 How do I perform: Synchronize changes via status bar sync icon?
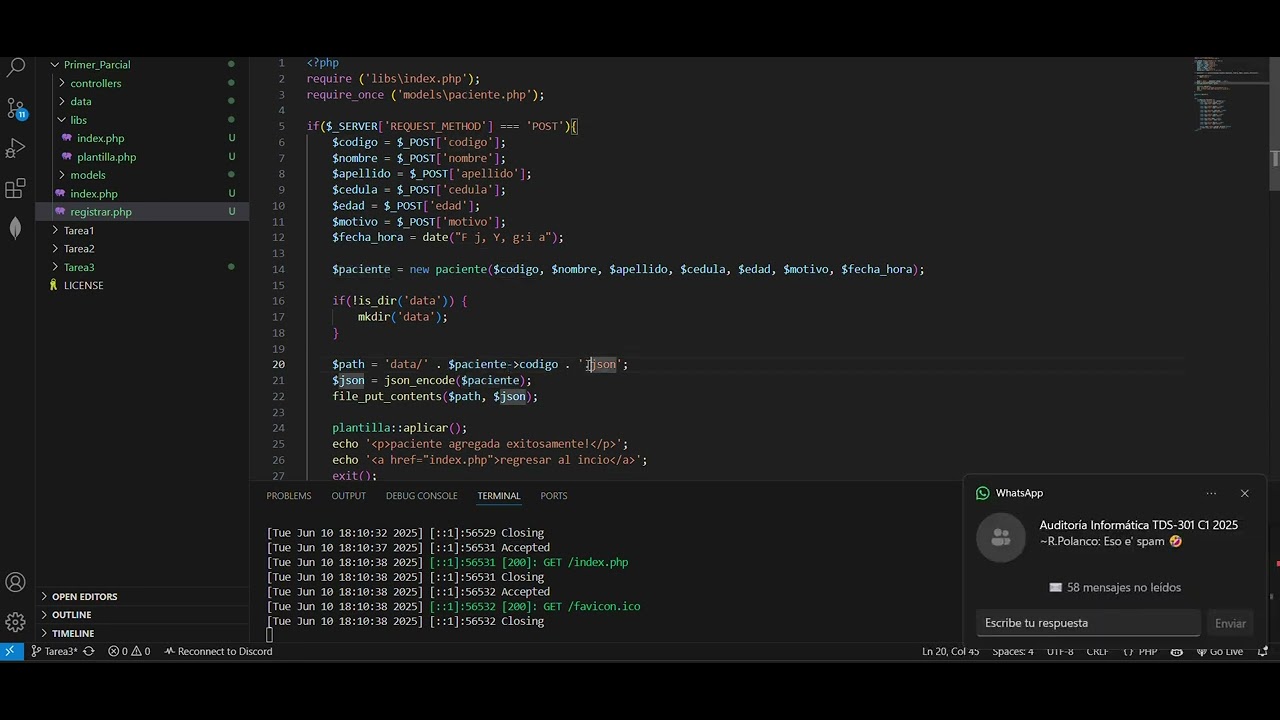(x=88, y=651)
